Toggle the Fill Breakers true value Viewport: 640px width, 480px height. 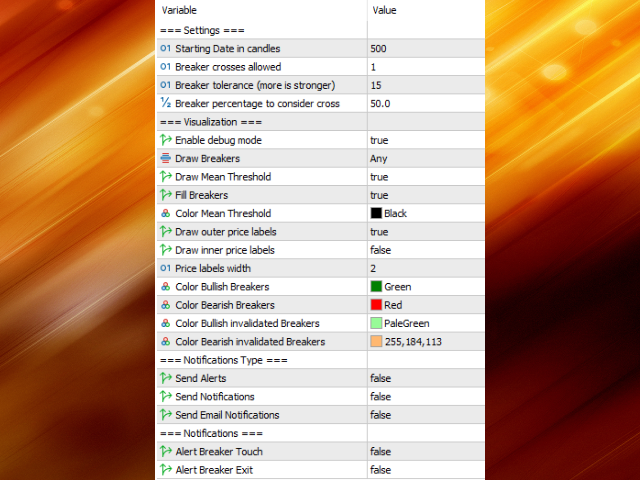point(426,195)
